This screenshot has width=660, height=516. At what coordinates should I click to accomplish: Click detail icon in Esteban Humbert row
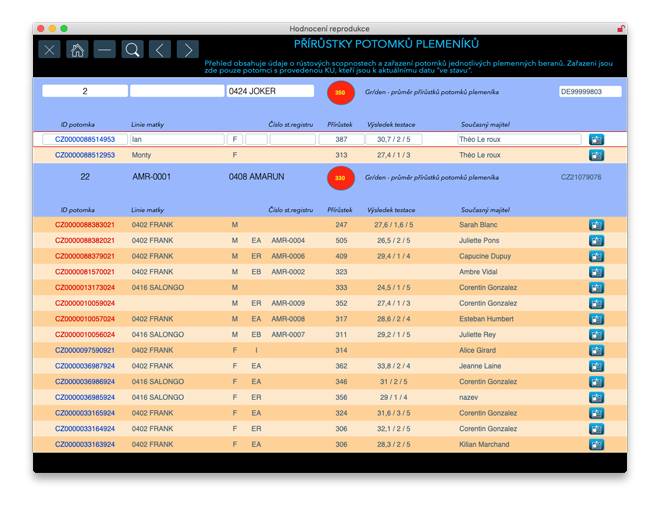597,319
